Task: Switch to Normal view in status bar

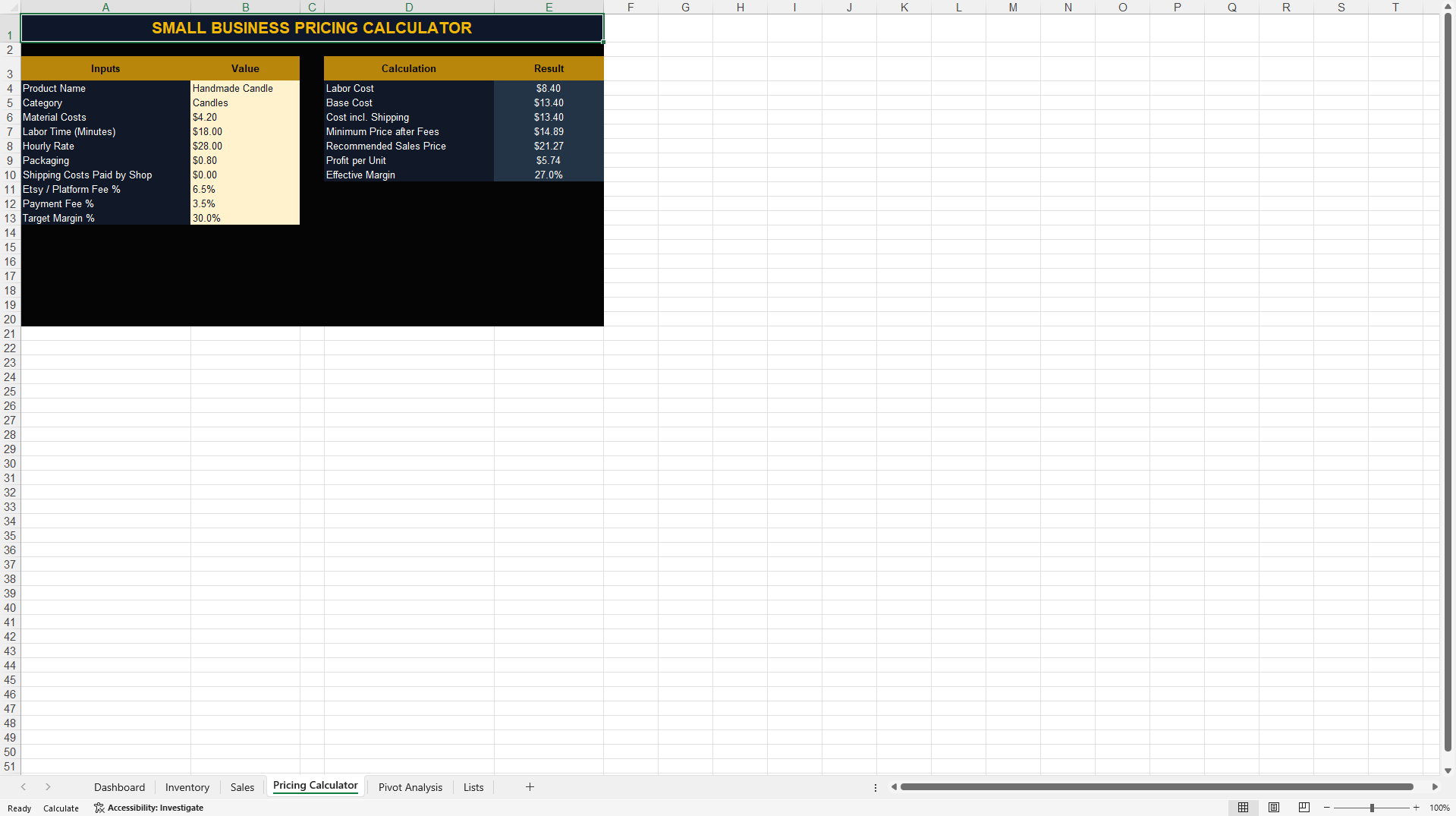Action: pos(1243,808)
